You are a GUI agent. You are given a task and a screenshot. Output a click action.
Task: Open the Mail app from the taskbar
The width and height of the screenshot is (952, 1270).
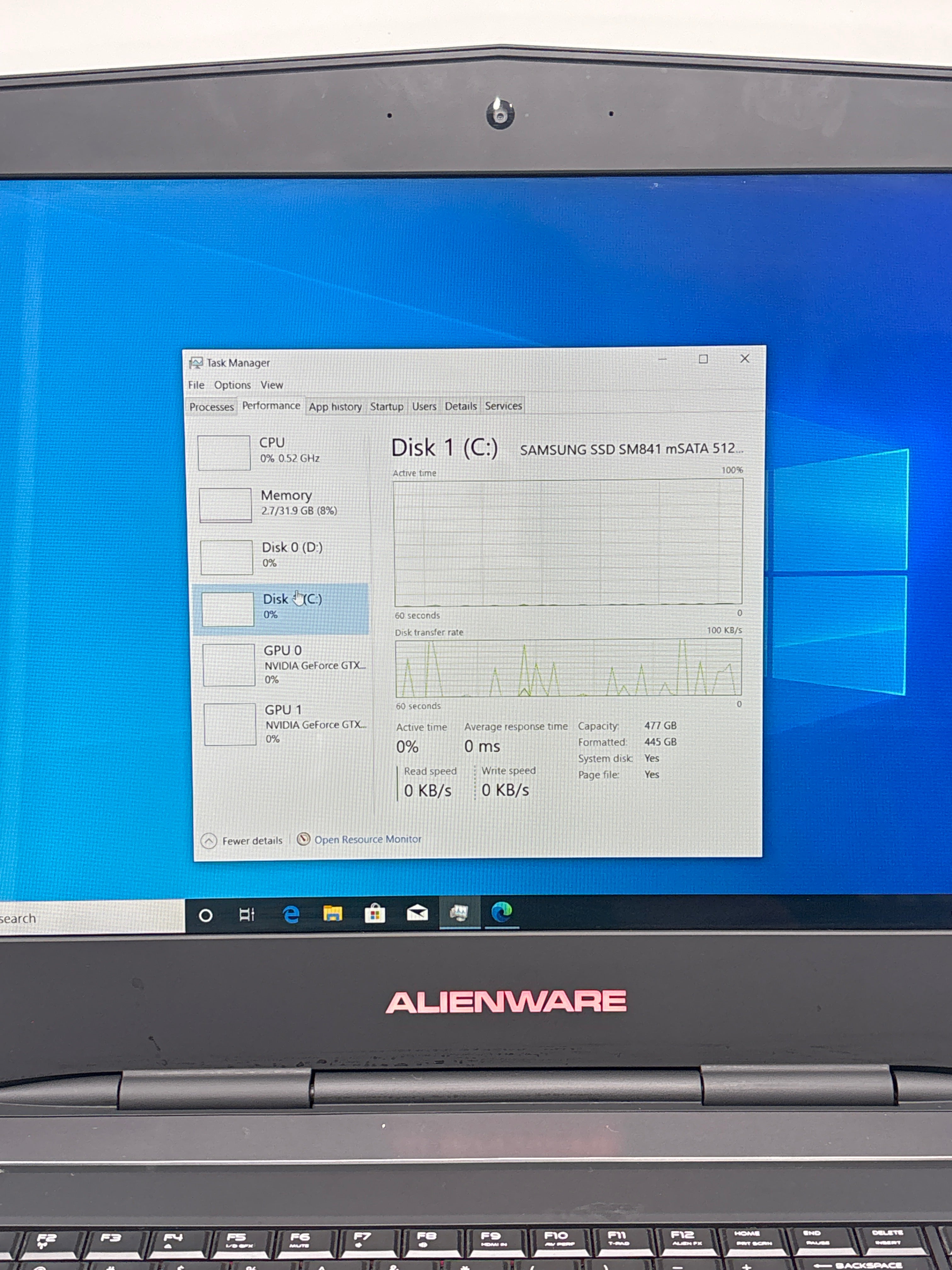tap(417, 912)
